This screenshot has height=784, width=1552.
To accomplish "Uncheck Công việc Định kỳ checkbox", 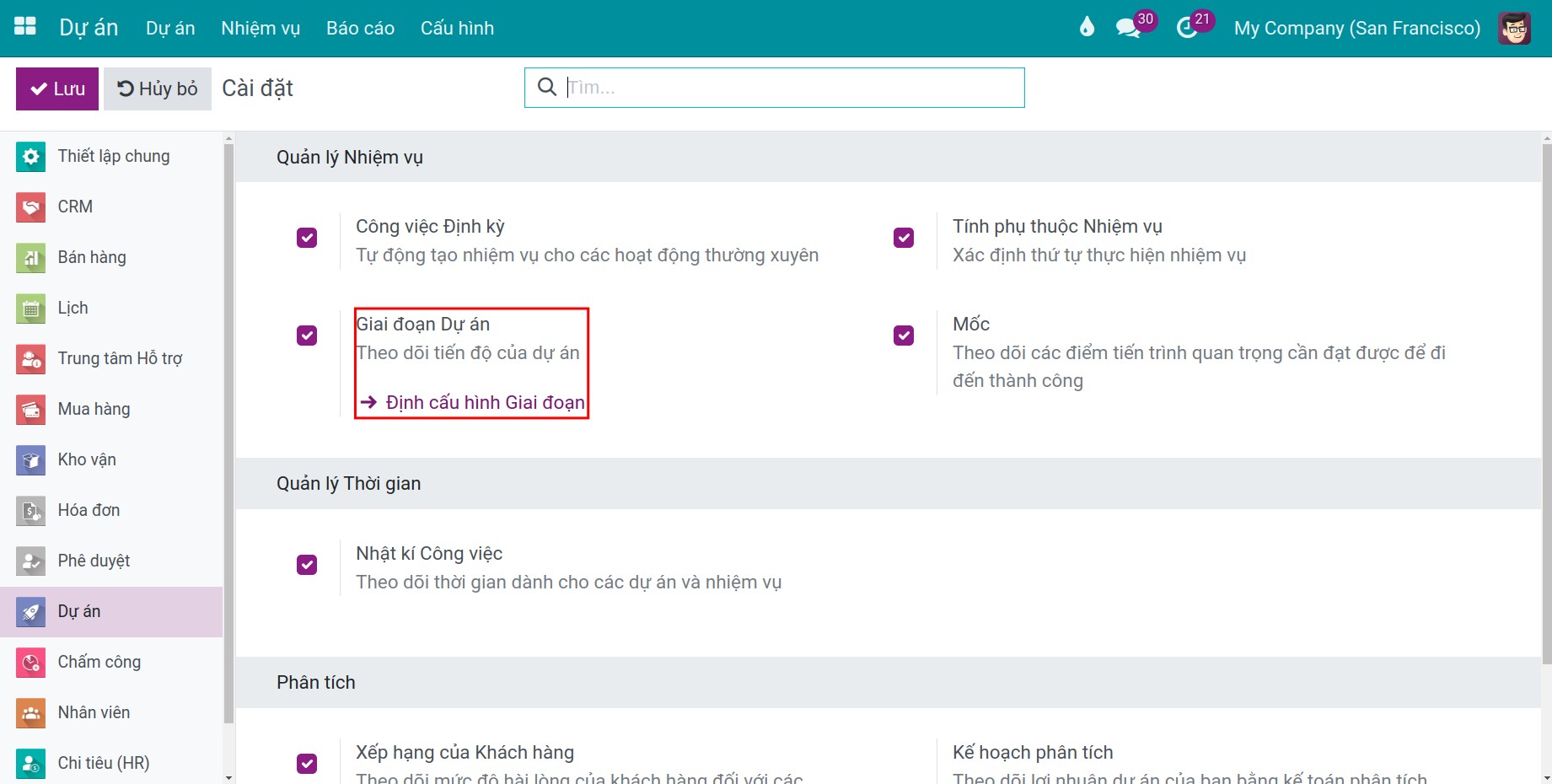I will coord(307,238).
